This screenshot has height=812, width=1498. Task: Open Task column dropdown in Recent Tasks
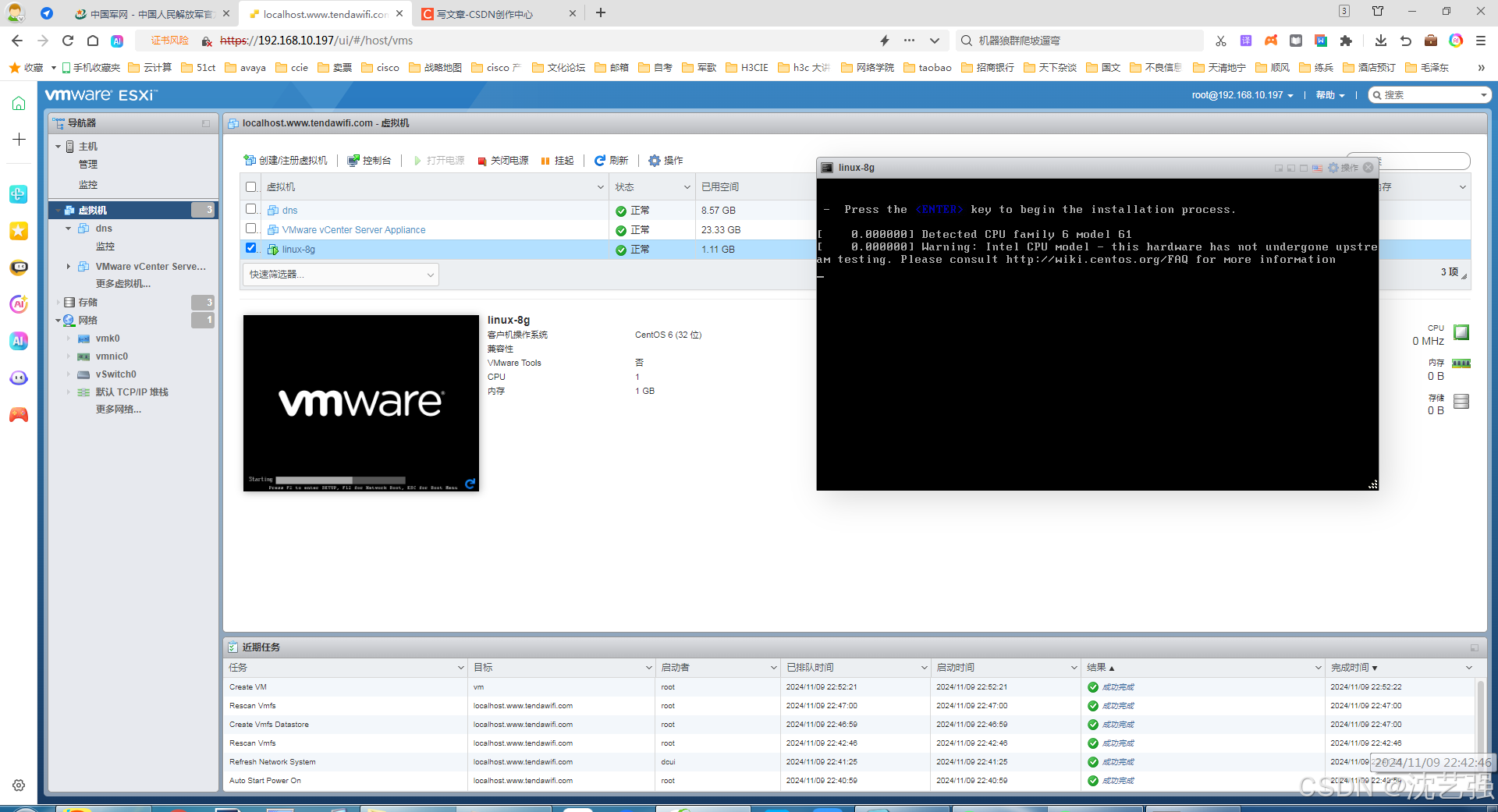click(x=460, y=668)
